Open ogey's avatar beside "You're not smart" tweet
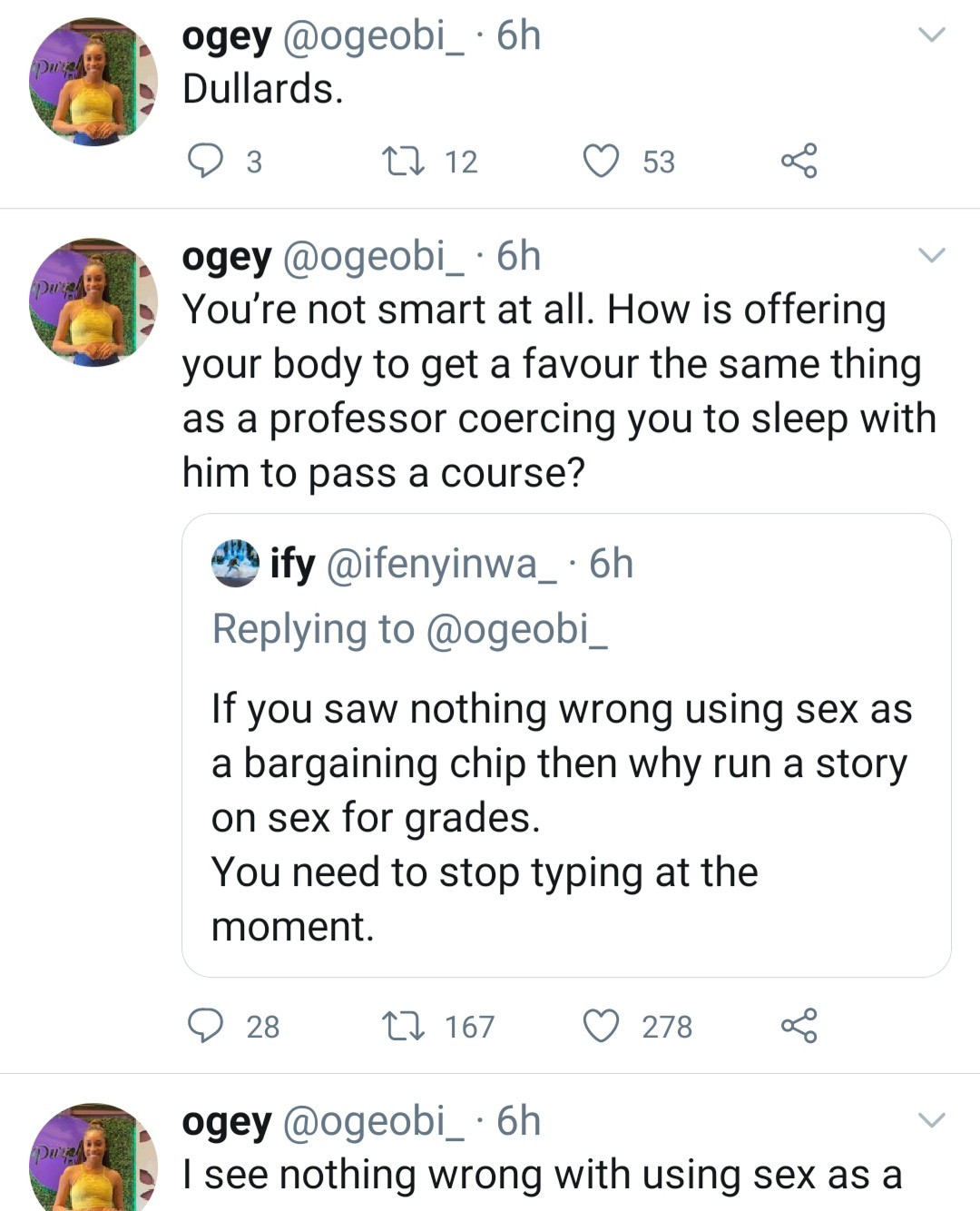The image size is (980, 1211). coord(93,303)
